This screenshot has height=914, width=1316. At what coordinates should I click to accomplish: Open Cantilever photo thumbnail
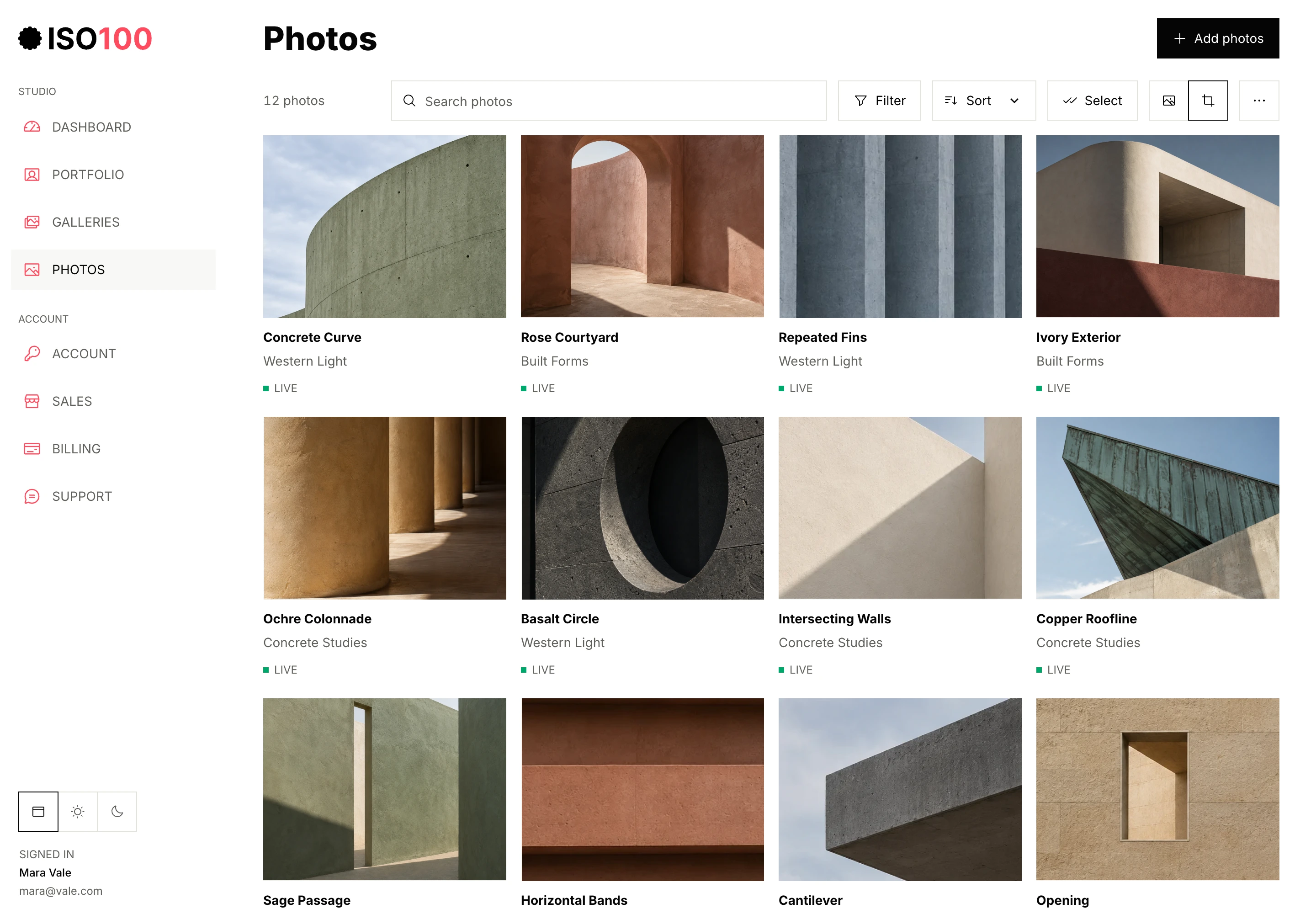tap(900, 789)
